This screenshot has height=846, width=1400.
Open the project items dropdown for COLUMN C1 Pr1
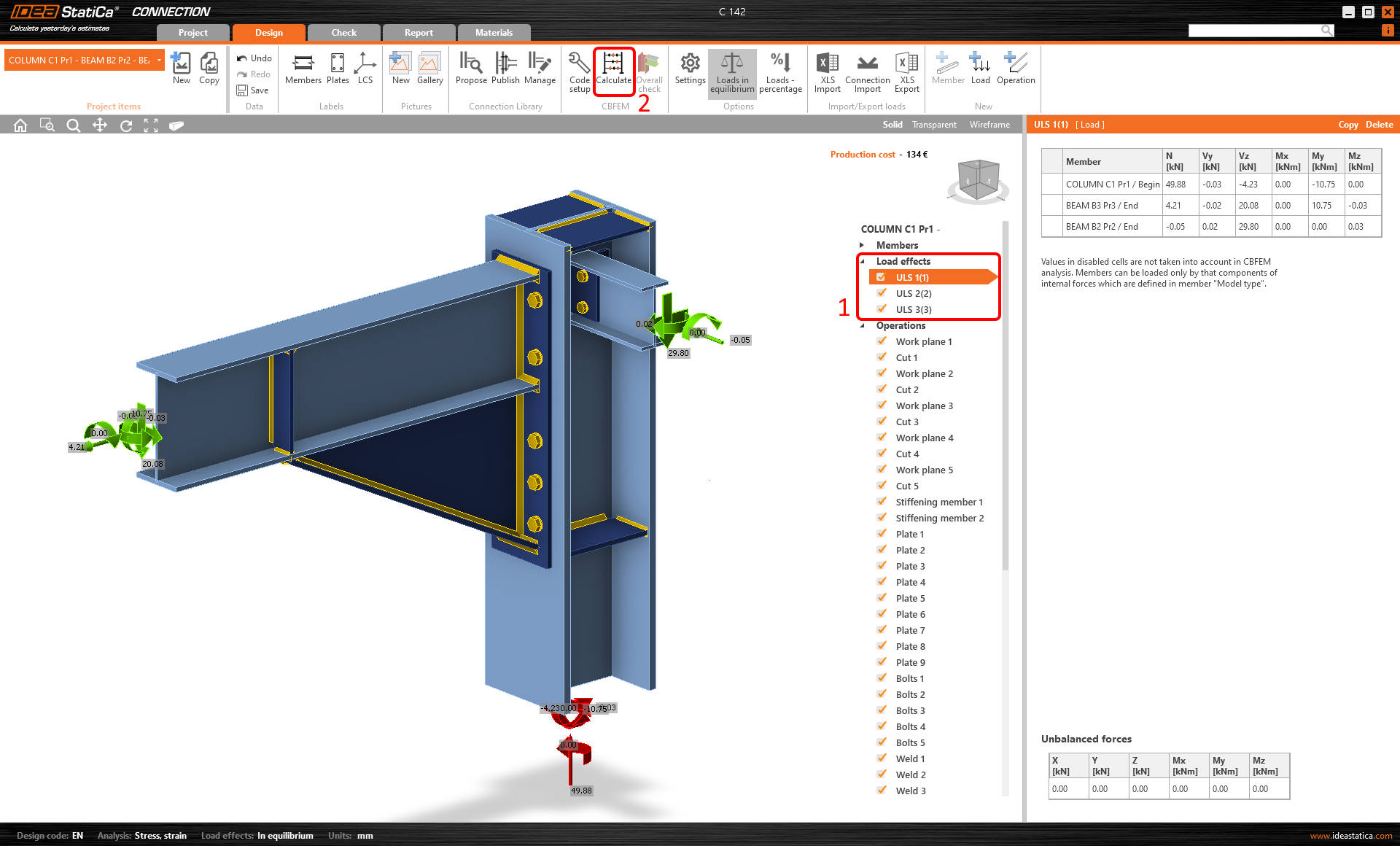tap(158, 60)
